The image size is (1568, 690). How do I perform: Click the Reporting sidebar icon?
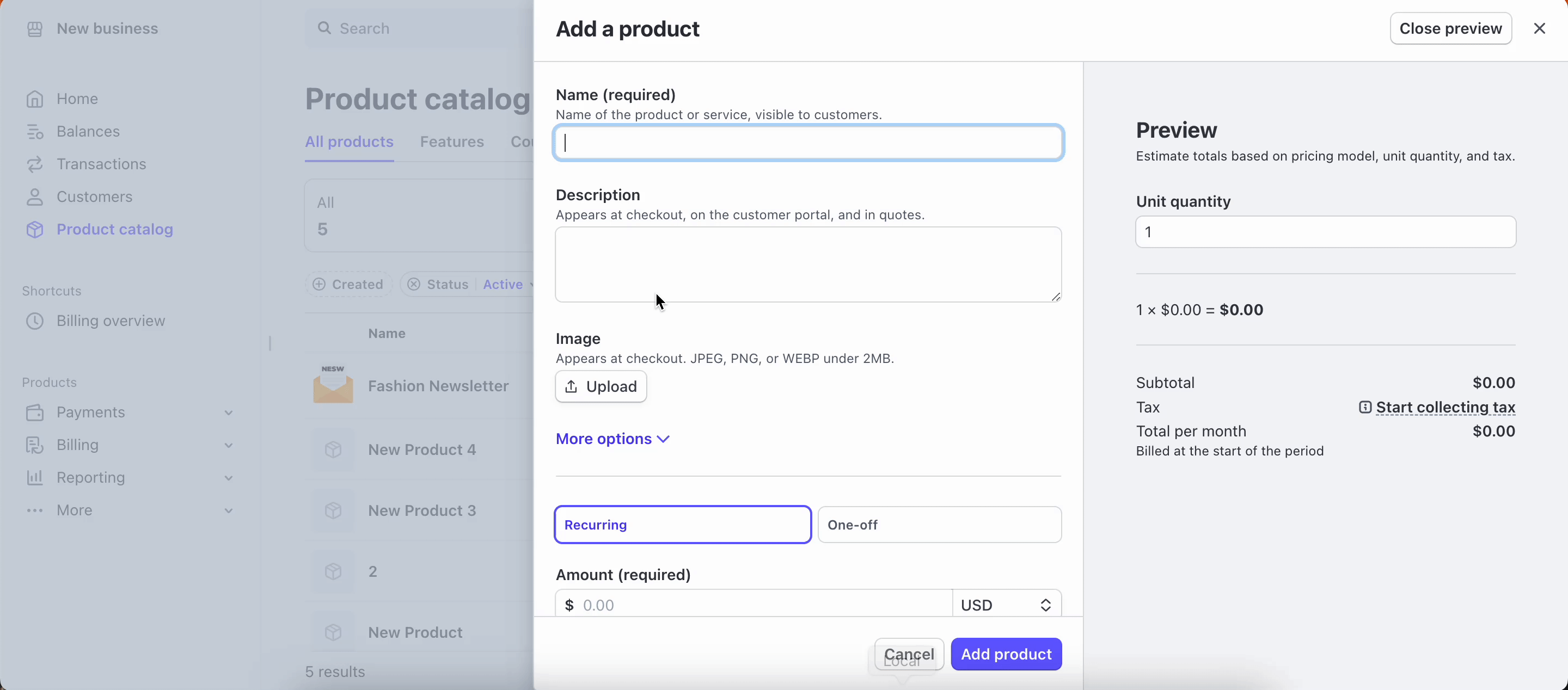click(35, 477)
